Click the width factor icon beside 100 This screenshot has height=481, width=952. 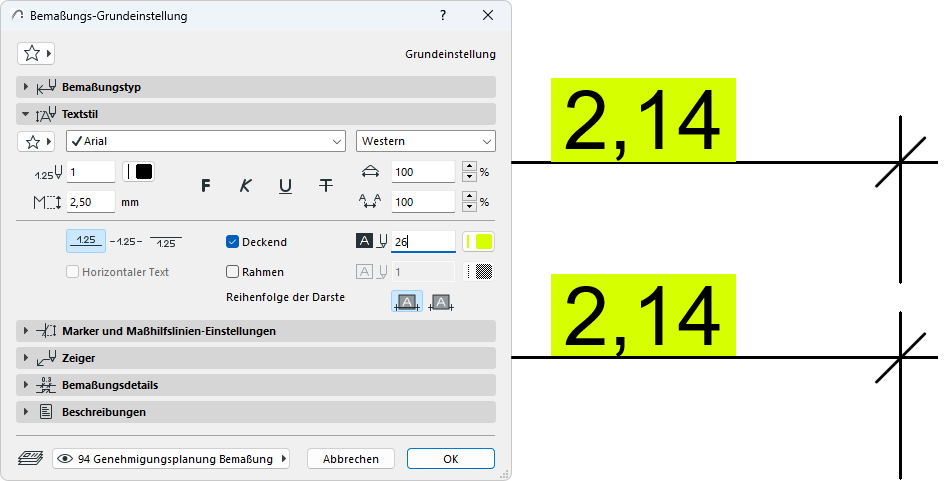click(x=370, y=172)
